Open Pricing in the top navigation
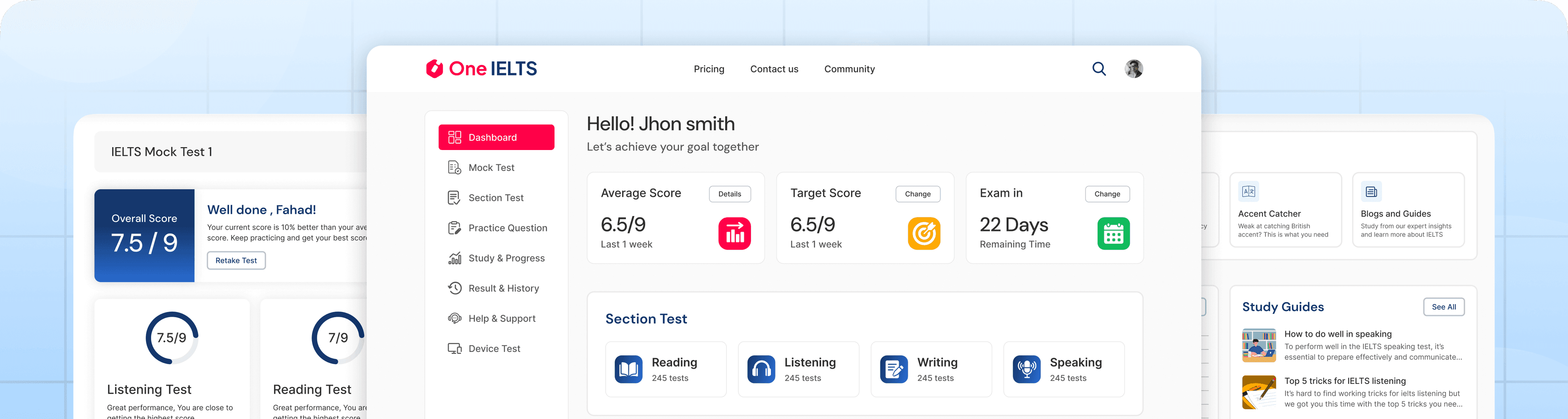This screenshot has width=1568, height=419. click(x=709, y=69)
